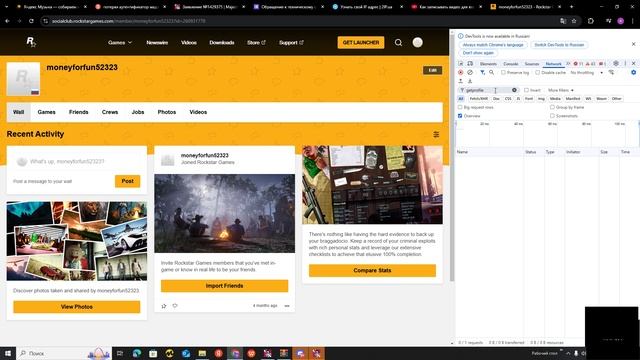640x360 pixels.
Task: Open DevTools settings gear icon
Action: pyautogui.click(x=616, y=64)
